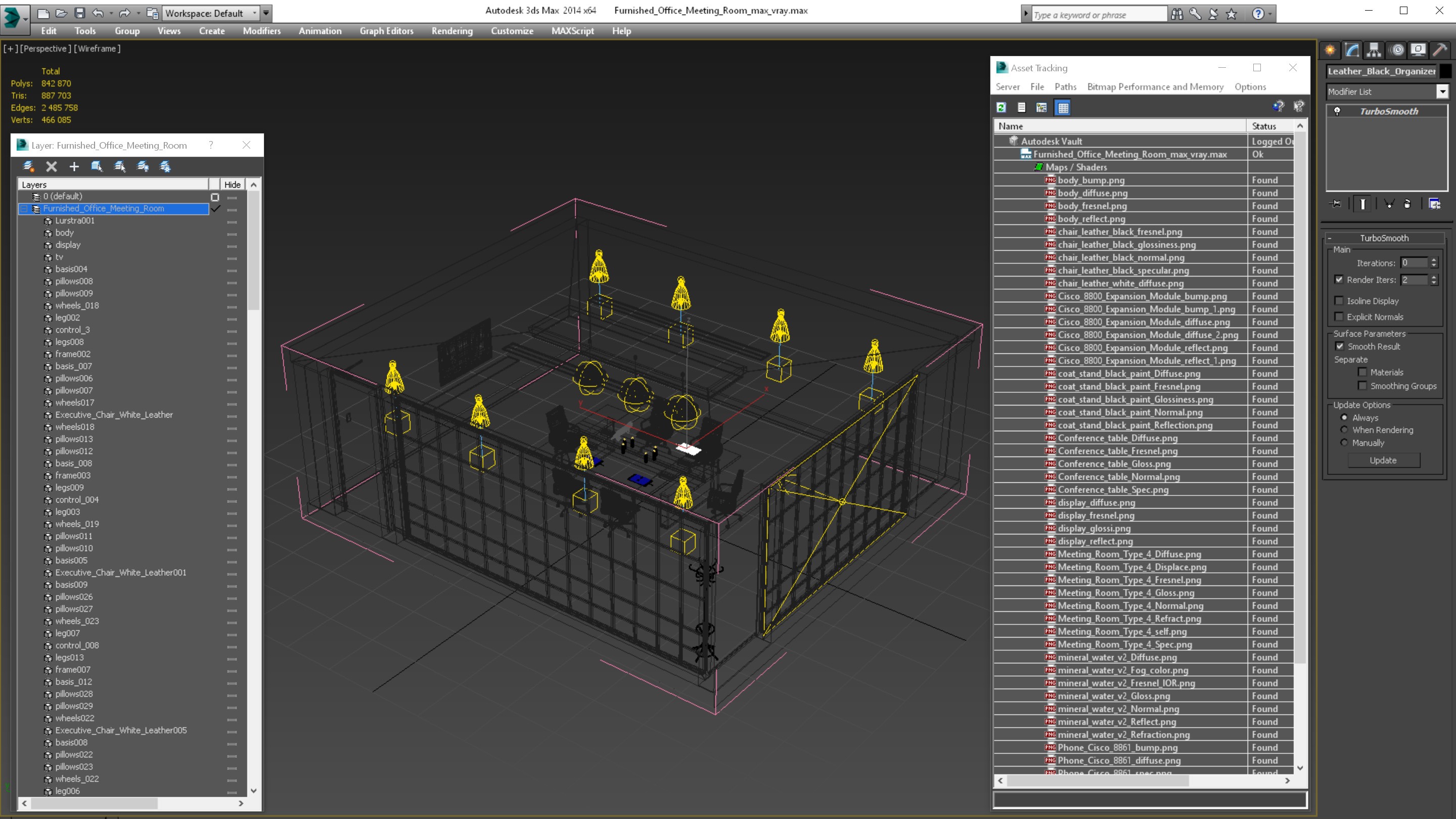This screenshot has width=1456, height=819.
Task: Click the object color swatch
Action: click(1445, 71)
